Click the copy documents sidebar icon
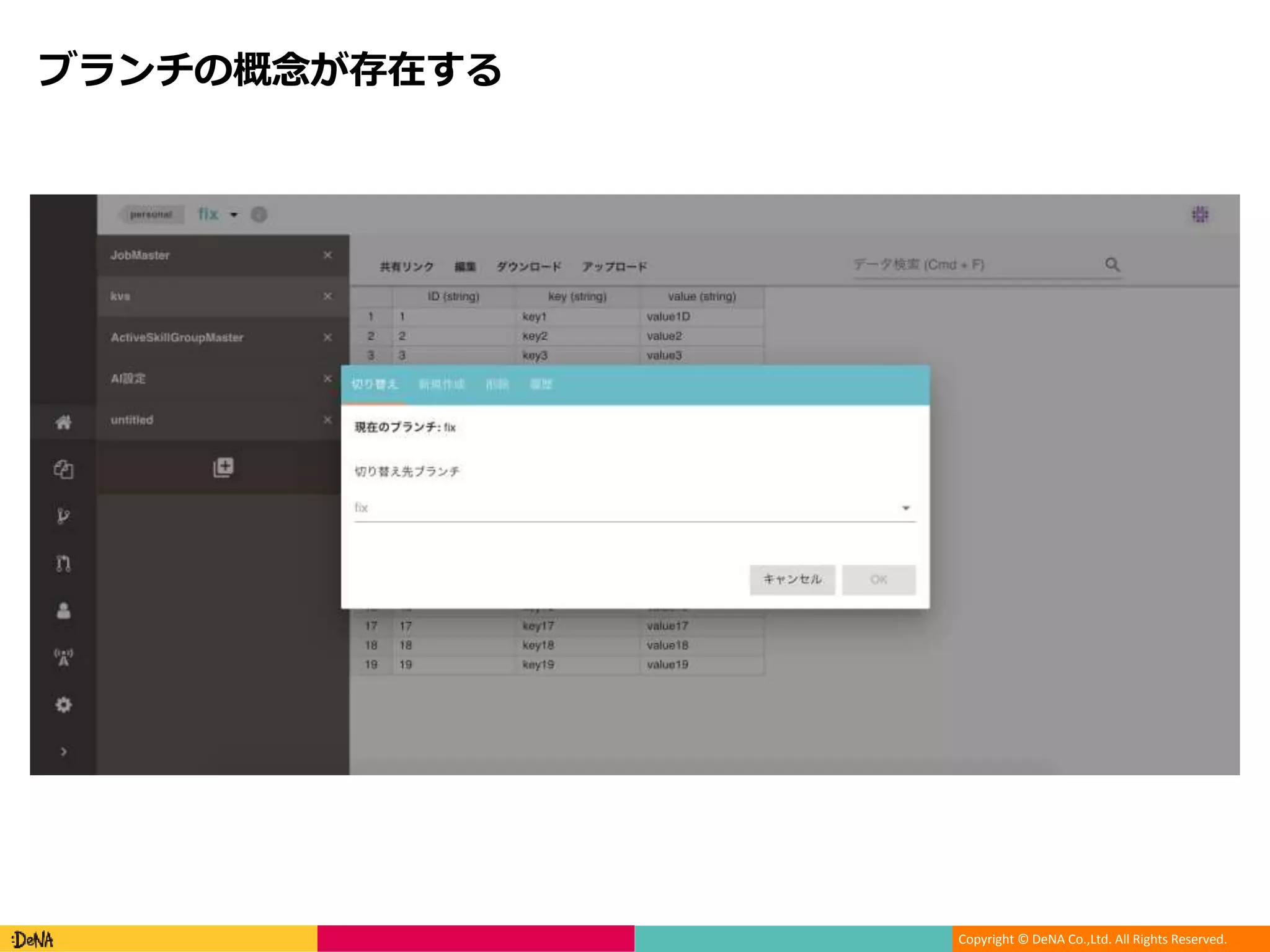This screenshot has width=1270, height=952. [x=63, y=469]
